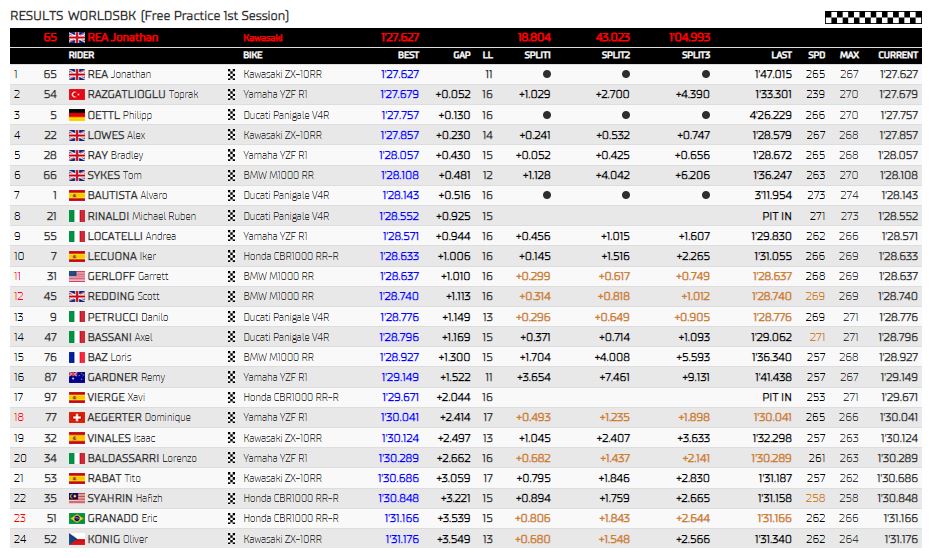The height and width of the screenshot is (558, 934).
Task: Click the rider name REDDING Scott
Action: click(124, 297)
